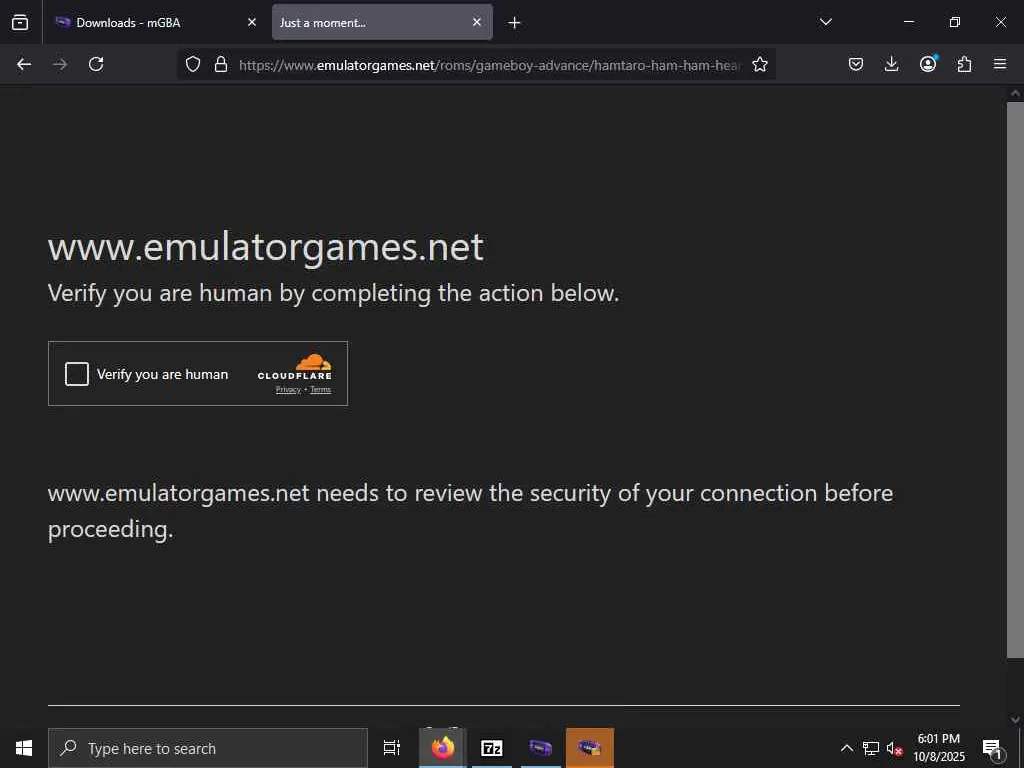
Task: Save page to Pocket
Action: pyautogui.click(x=856, y=64)
